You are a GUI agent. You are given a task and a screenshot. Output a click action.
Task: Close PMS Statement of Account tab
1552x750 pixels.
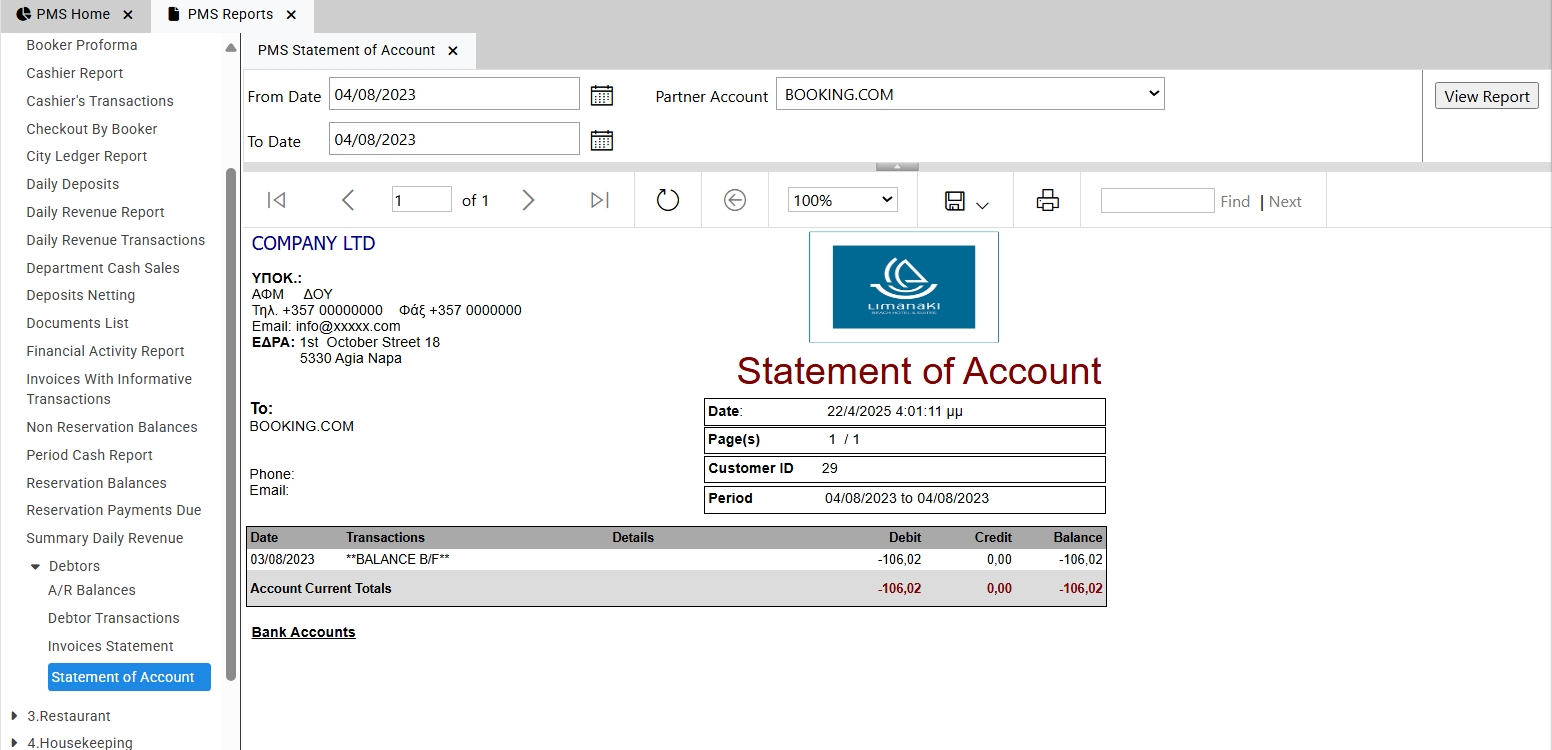452,50
